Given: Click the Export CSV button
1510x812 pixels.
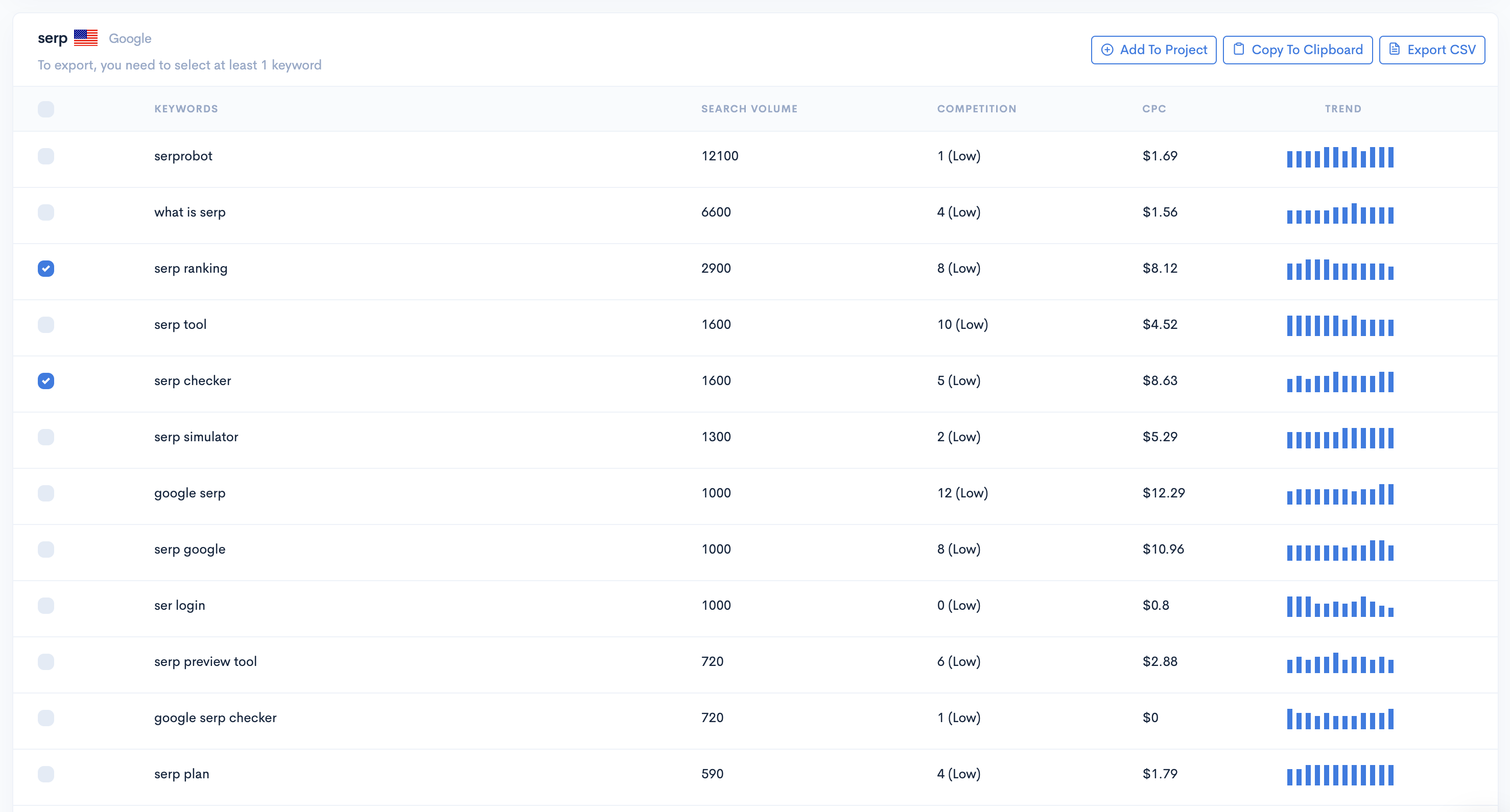Looking at the screenshot, I should pos(1431,50).
